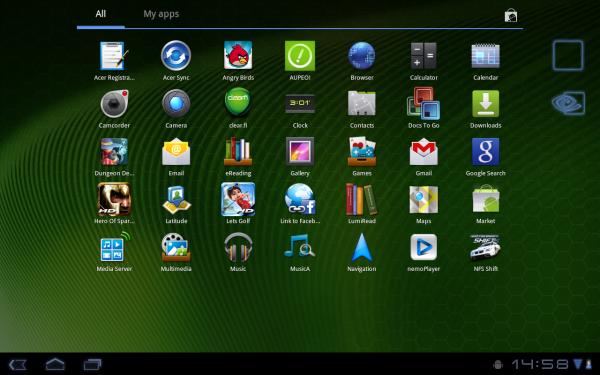Switch to the All apps tab
Screen dimensions: 600x375
point(101,14)
